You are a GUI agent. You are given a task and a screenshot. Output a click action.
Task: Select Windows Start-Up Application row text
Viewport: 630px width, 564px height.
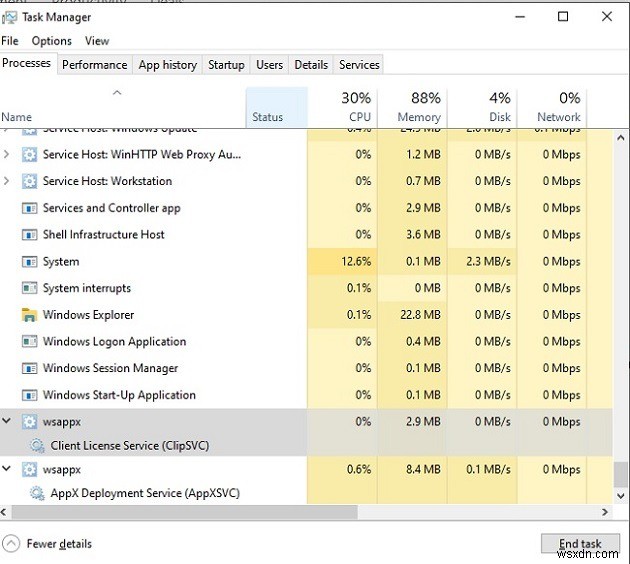(x=119, y=395)
